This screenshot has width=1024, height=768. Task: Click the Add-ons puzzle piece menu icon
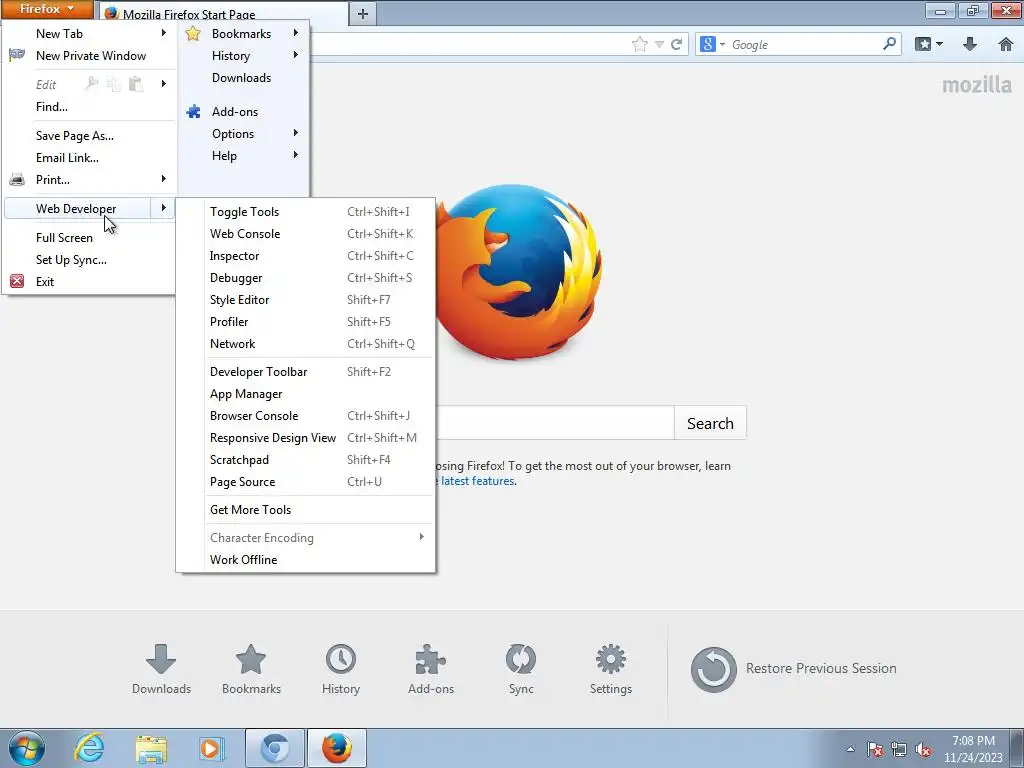pyautogui.click(x=193, y=112)
